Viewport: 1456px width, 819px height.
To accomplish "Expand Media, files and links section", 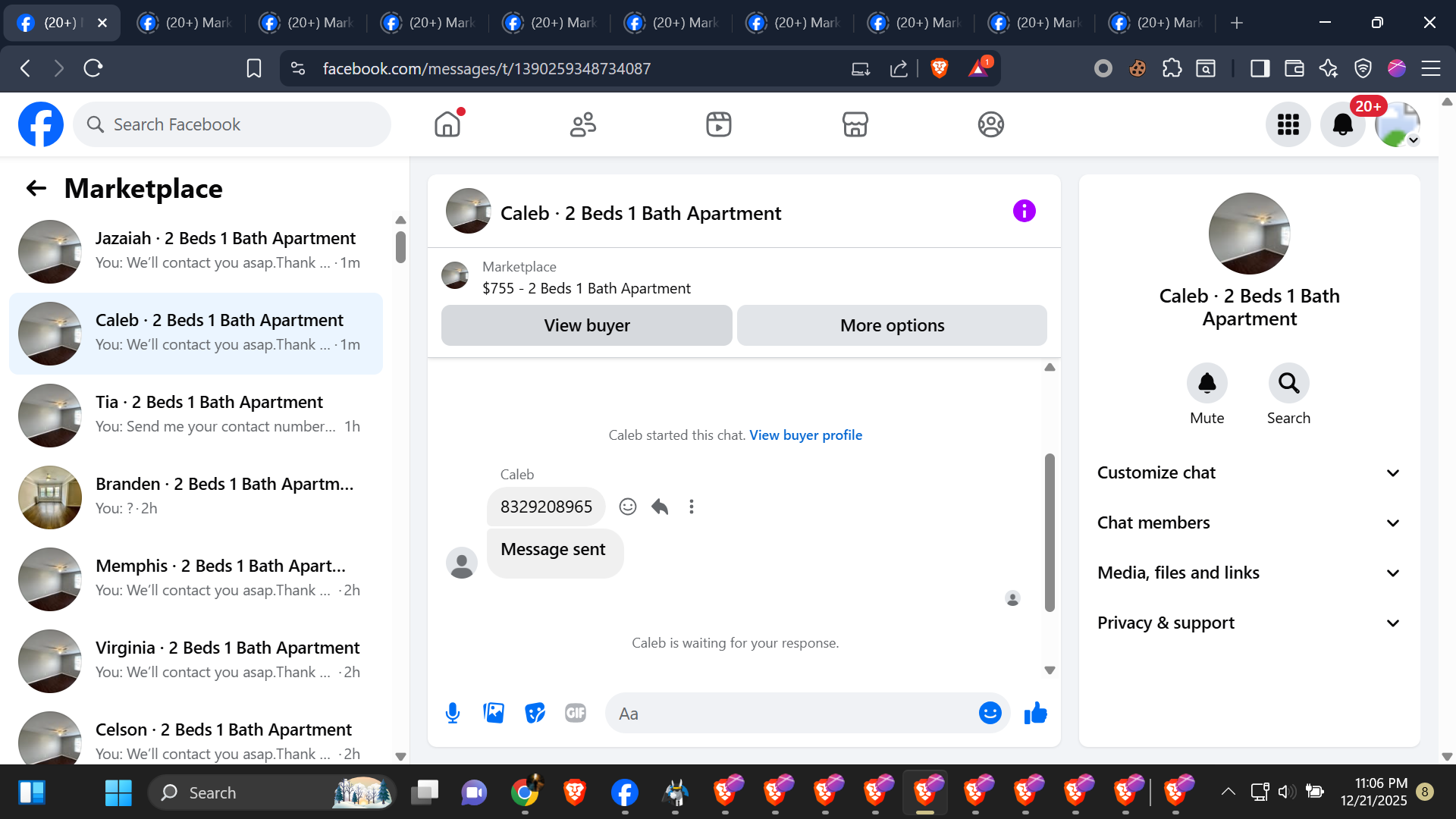I will point(1249,573).
